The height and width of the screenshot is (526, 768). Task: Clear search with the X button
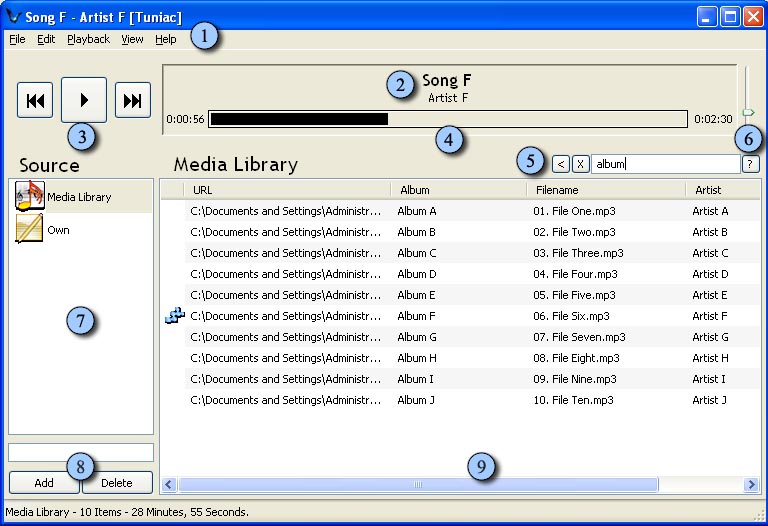pyautogui.click(x=580, y=164)
